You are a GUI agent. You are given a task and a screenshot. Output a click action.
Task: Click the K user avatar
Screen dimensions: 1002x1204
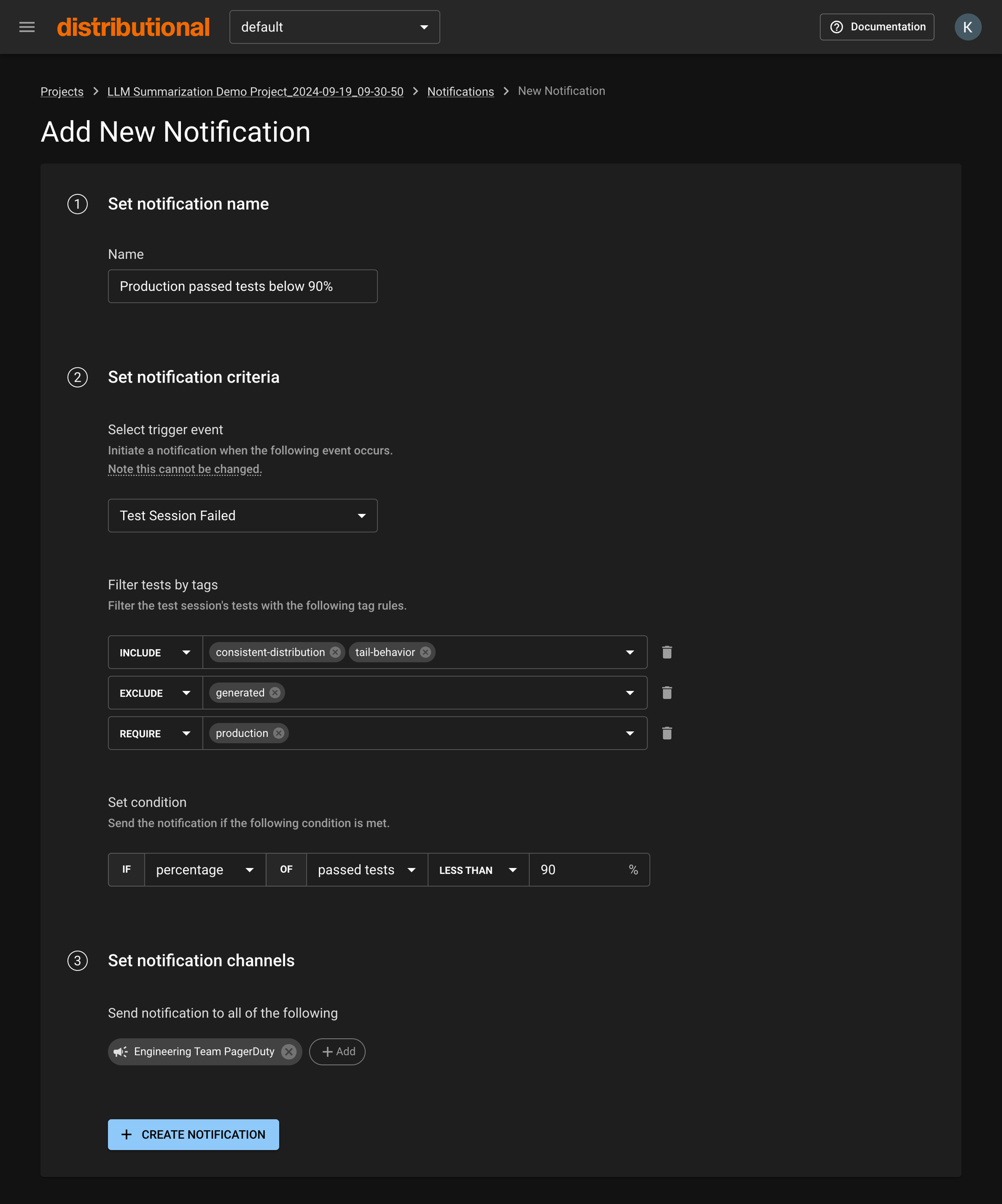tap(967, 27)
